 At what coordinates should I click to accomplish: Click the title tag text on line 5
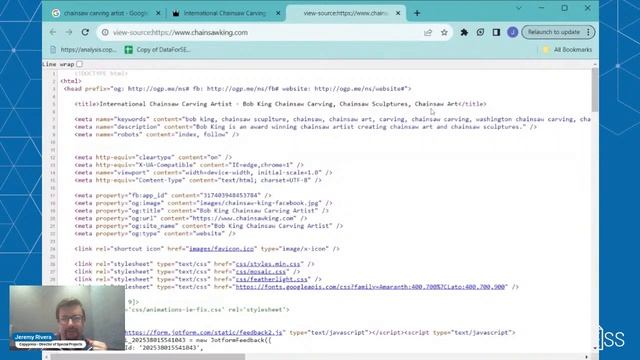[280, 104]
